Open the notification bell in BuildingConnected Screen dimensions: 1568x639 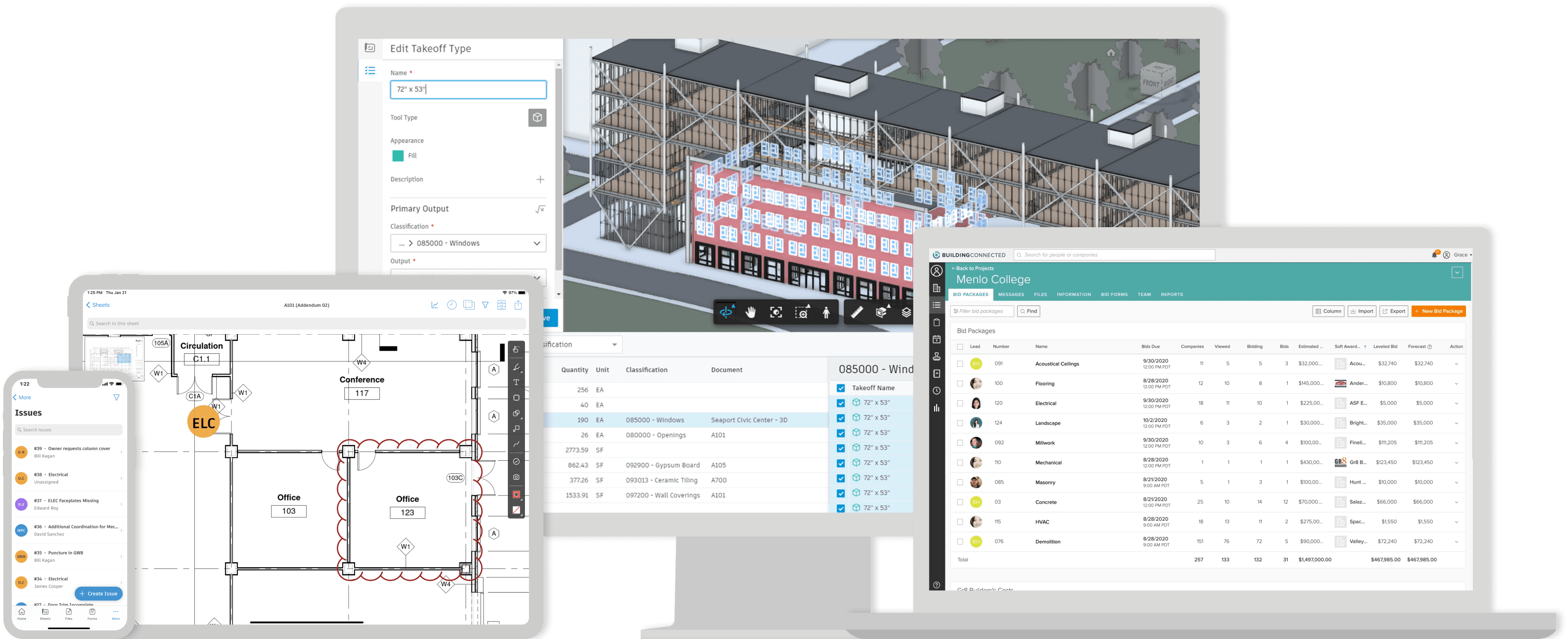click(x=1434, y=255)
